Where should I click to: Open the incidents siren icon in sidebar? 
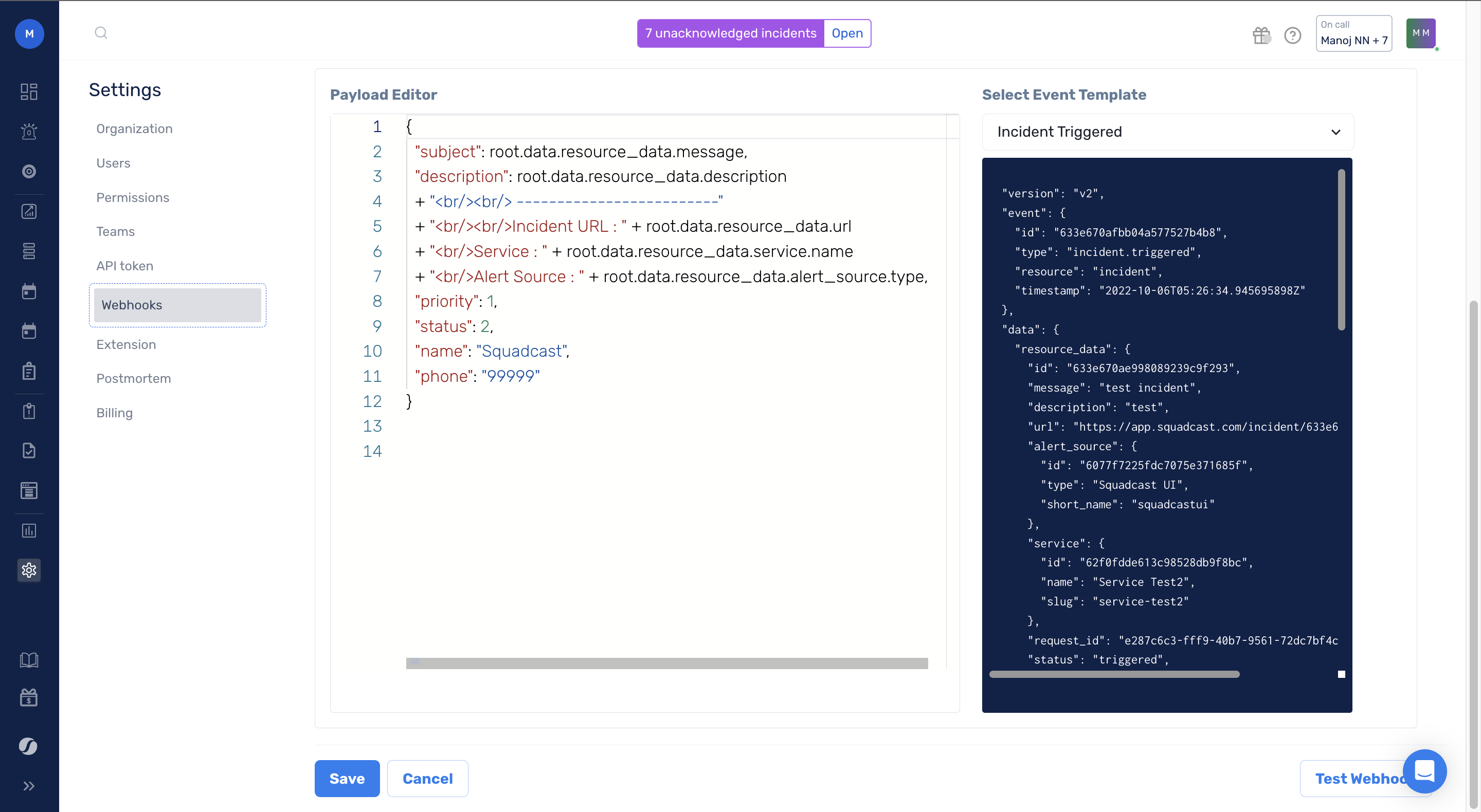[29, 132]
